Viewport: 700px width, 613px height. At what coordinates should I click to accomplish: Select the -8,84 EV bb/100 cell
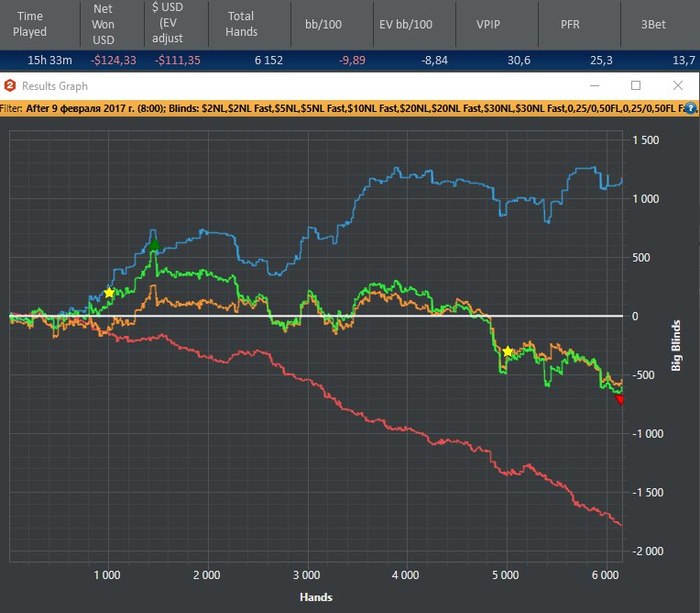click(x=434, y=60)
